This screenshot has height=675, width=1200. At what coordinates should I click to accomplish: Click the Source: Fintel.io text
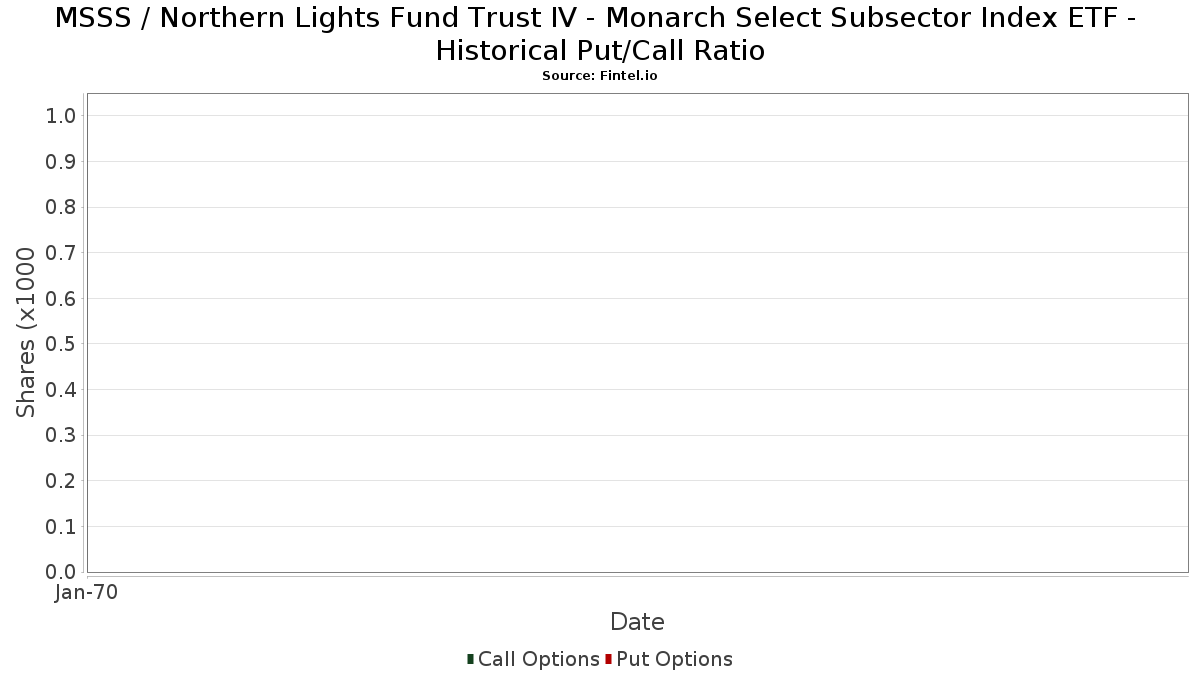[x=600, y=76]
